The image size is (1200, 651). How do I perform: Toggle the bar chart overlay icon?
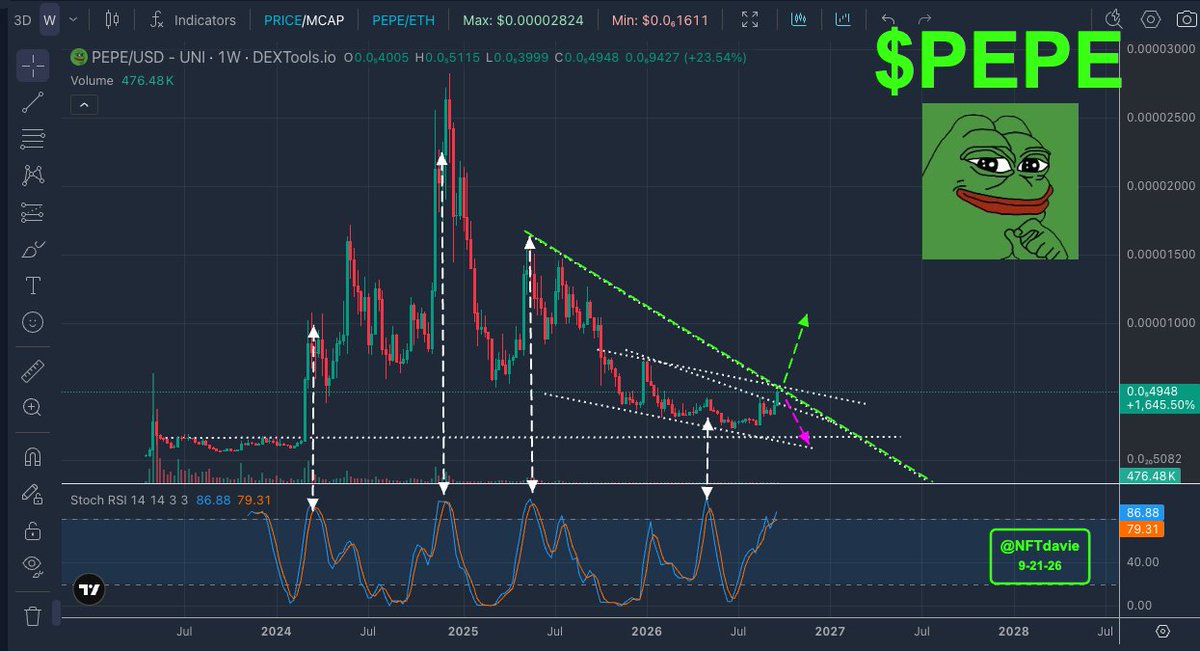[x=844, y=19]
